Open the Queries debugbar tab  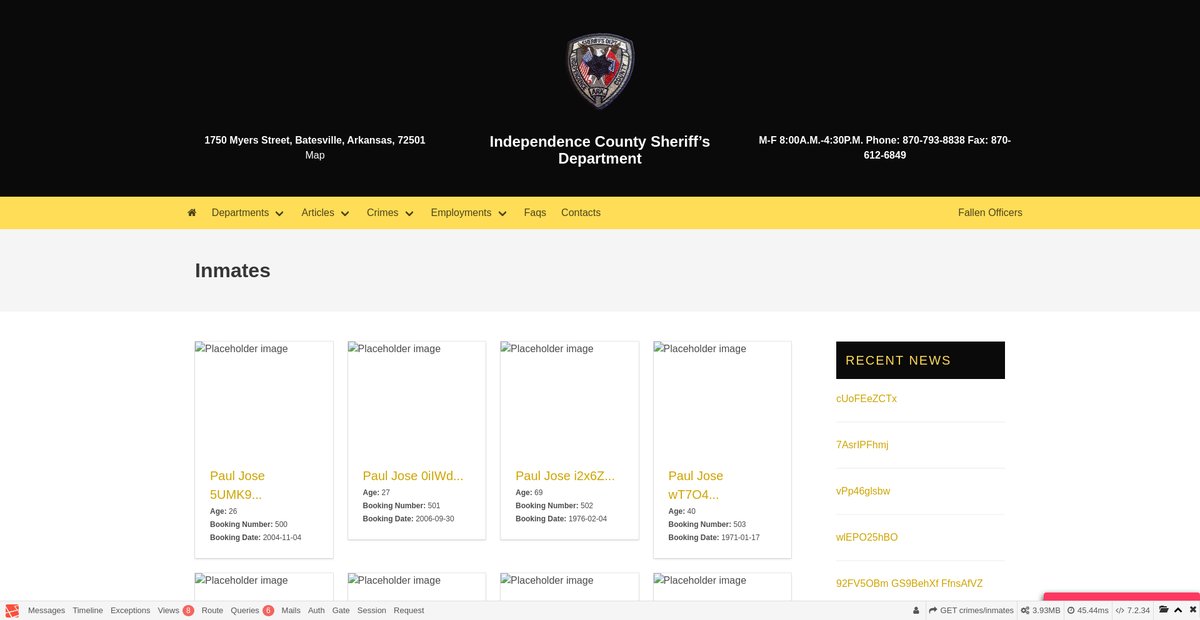coord(252,610)
